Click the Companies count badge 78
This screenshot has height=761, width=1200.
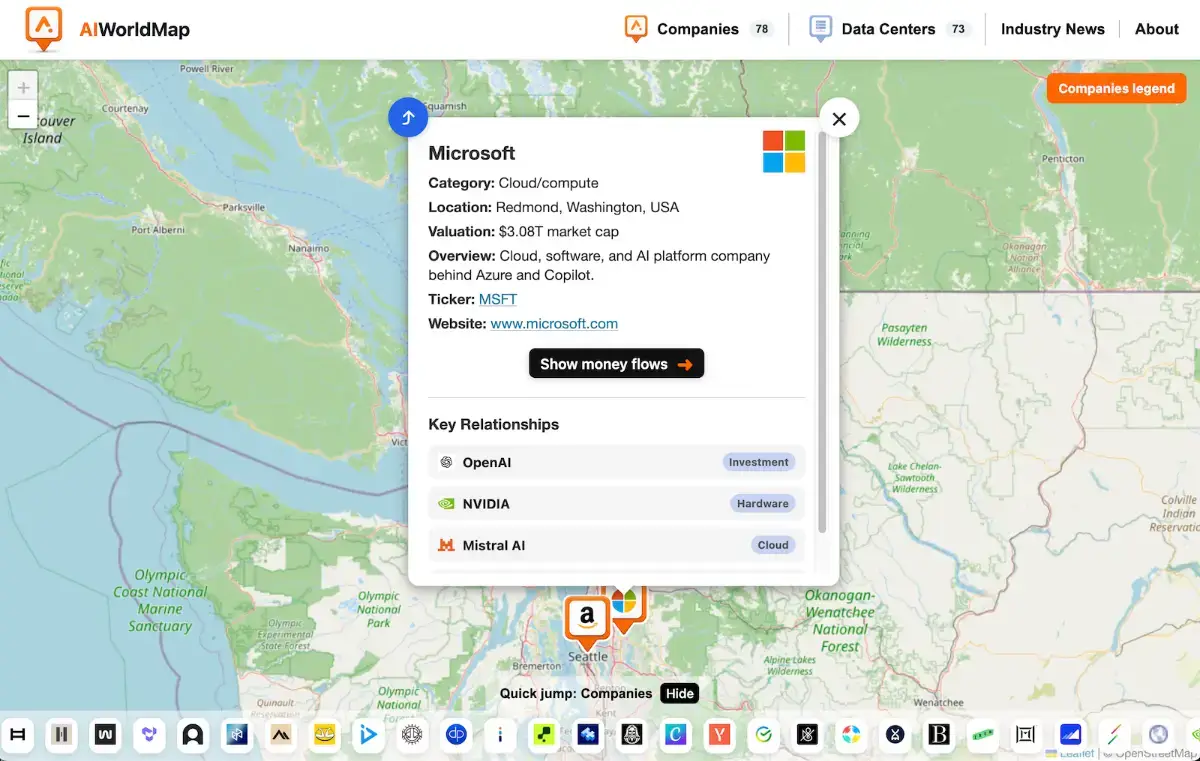click(x=762, y=29)
